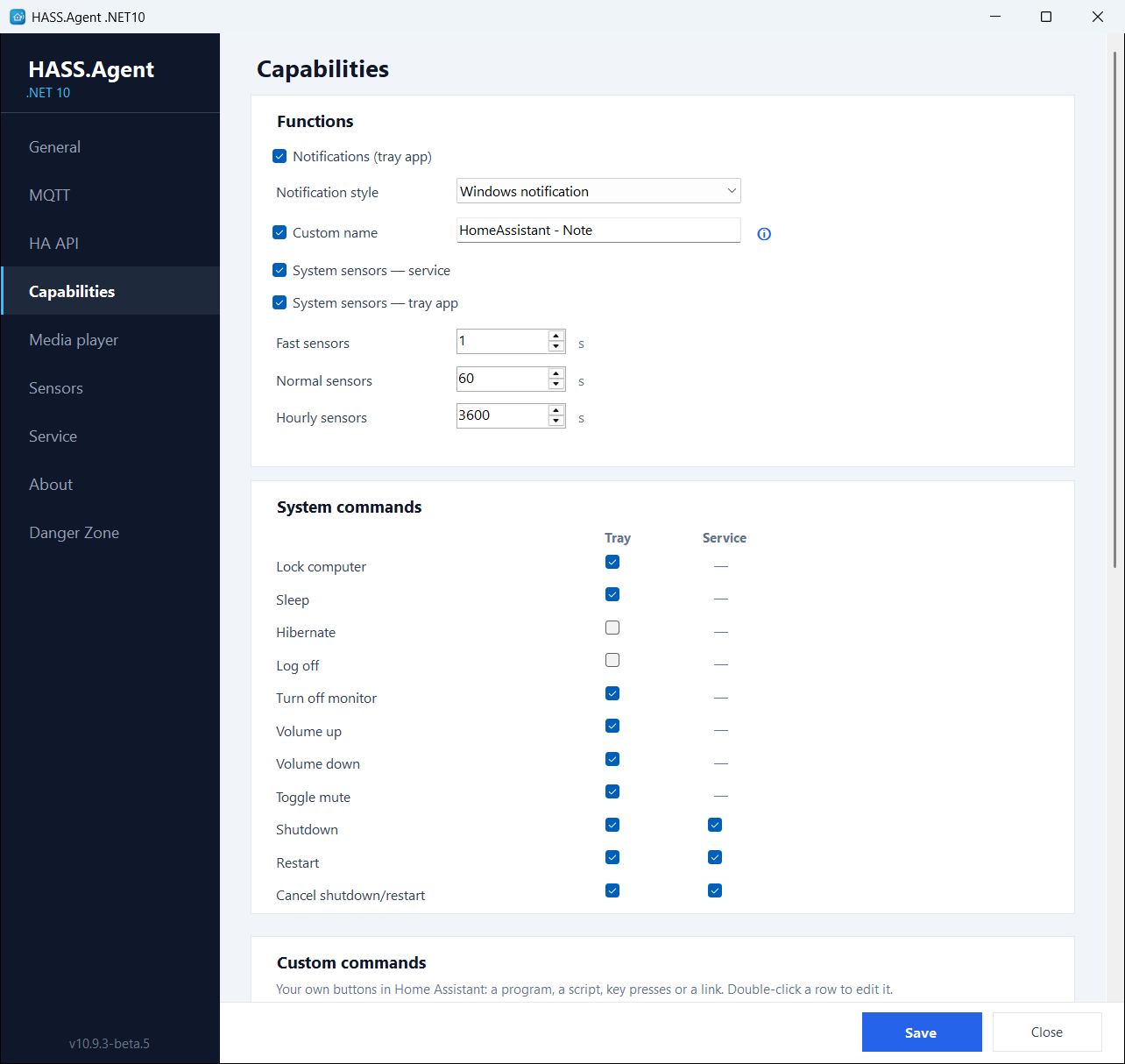Open the Media player page
The height and width of the screenshot is (1064, 1125).
[110, 340]
